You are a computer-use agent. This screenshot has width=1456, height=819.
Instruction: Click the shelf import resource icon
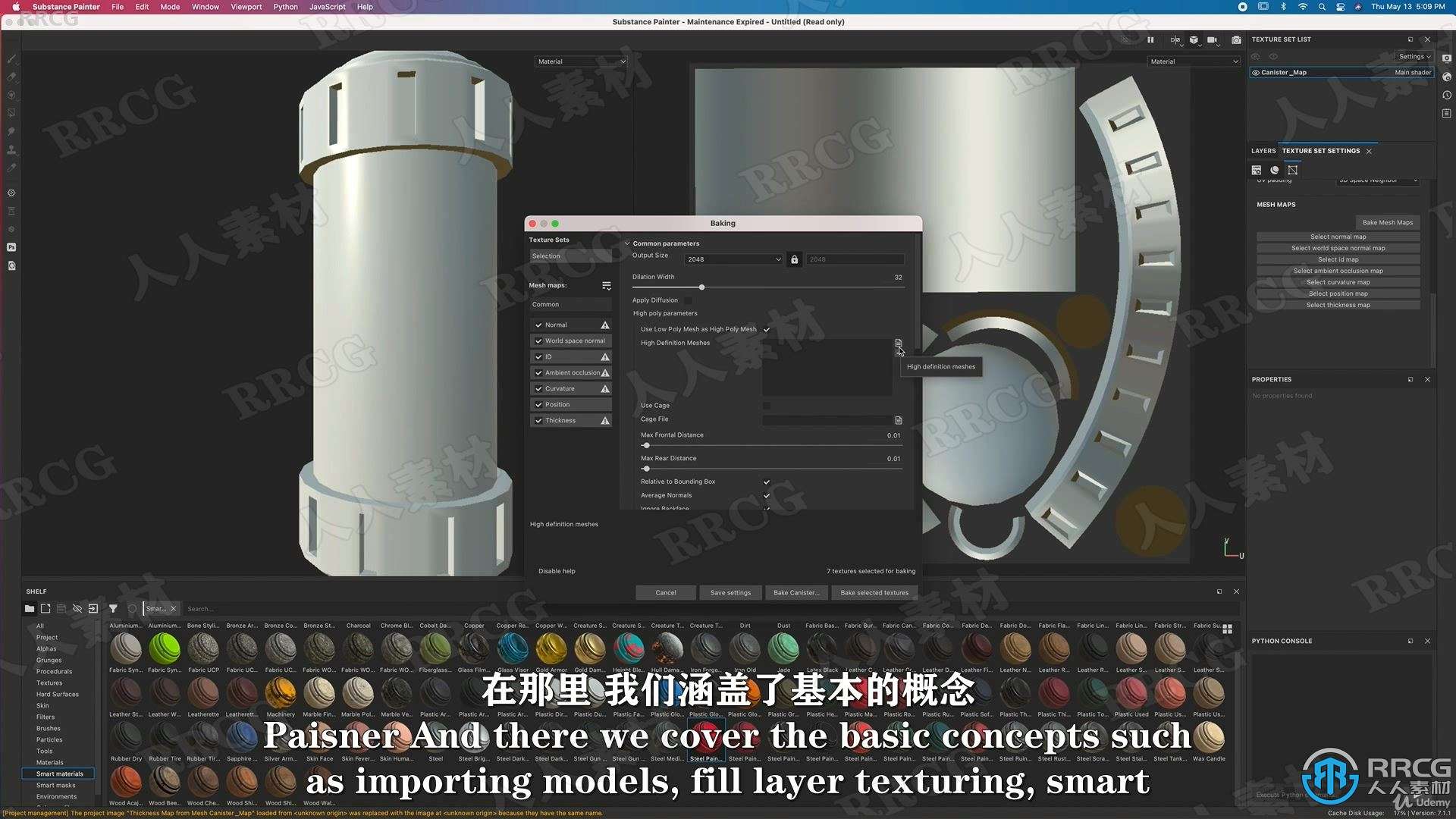[93, 608]
